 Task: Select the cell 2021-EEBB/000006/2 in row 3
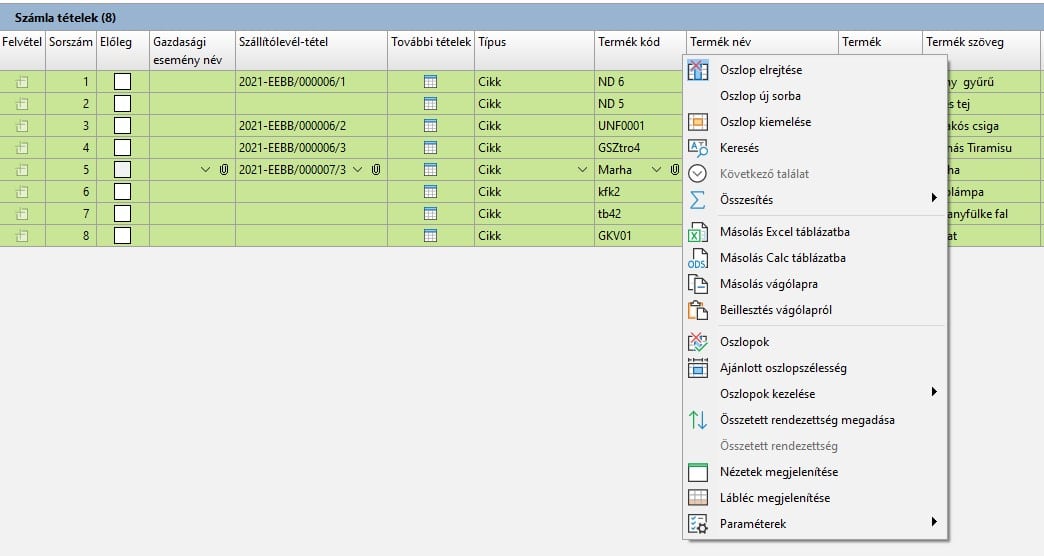pyautogui.click(x=292, y=126)
